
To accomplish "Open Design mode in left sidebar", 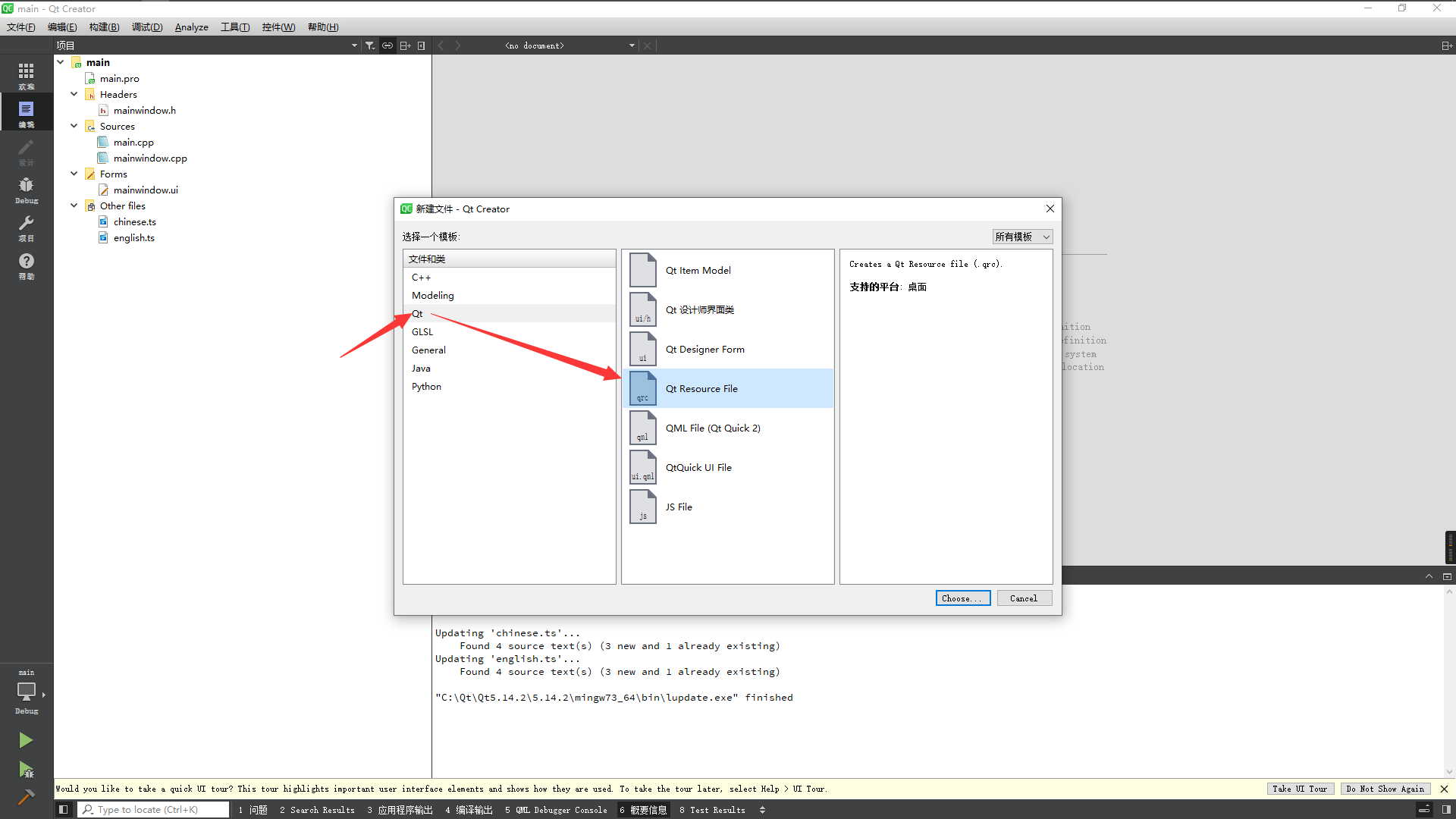I will pyautogui.click(x=27, y=151).
